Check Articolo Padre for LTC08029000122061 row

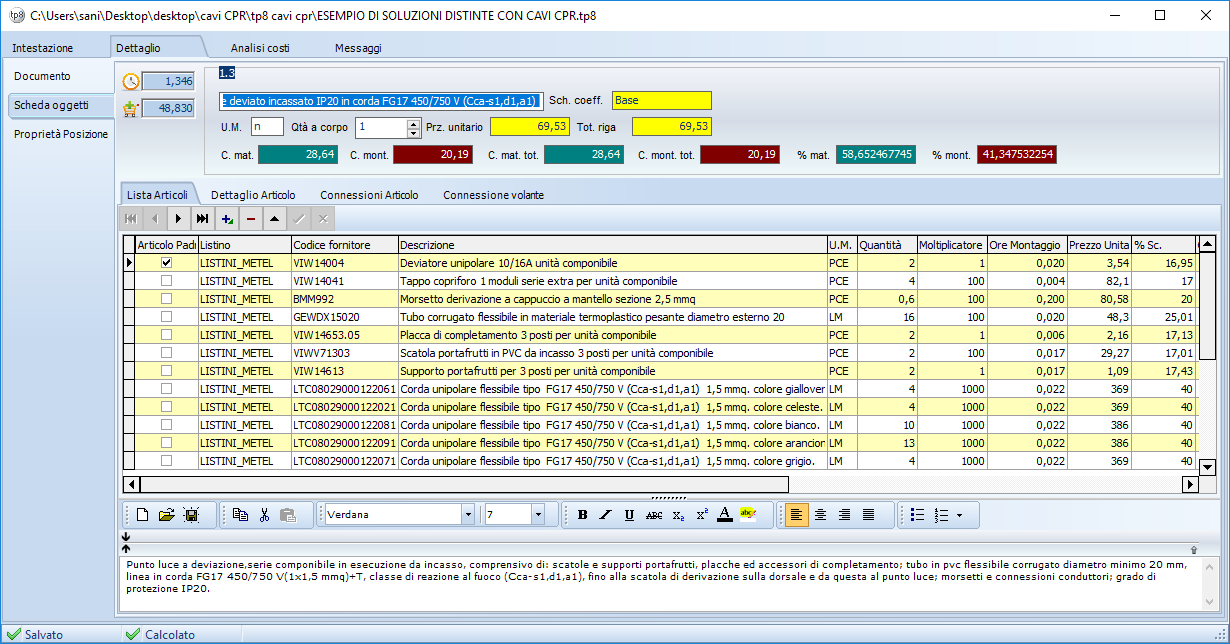[x=166, y=389]
